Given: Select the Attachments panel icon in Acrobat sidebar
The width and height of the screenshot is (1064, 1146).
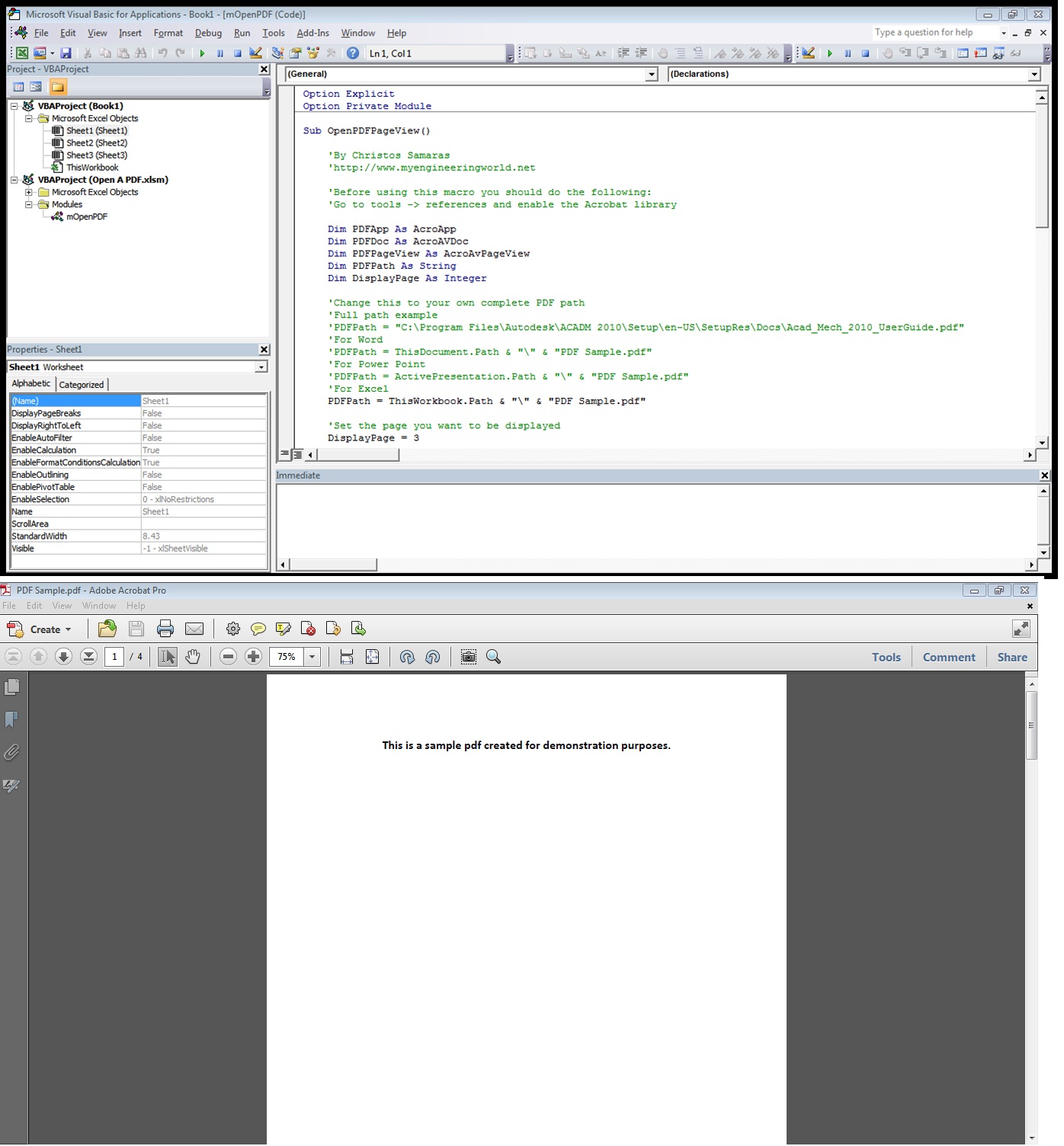Looking at the screenshot, I should (12, 753).
